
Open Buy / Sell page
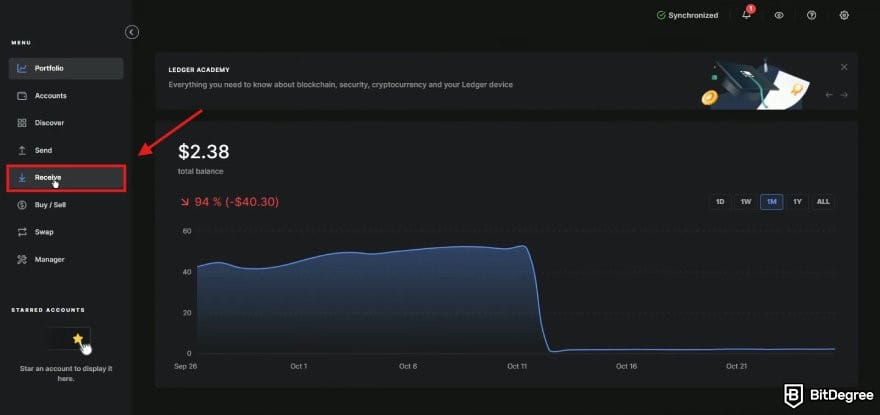pyautogui.click(x=66, y=205)
